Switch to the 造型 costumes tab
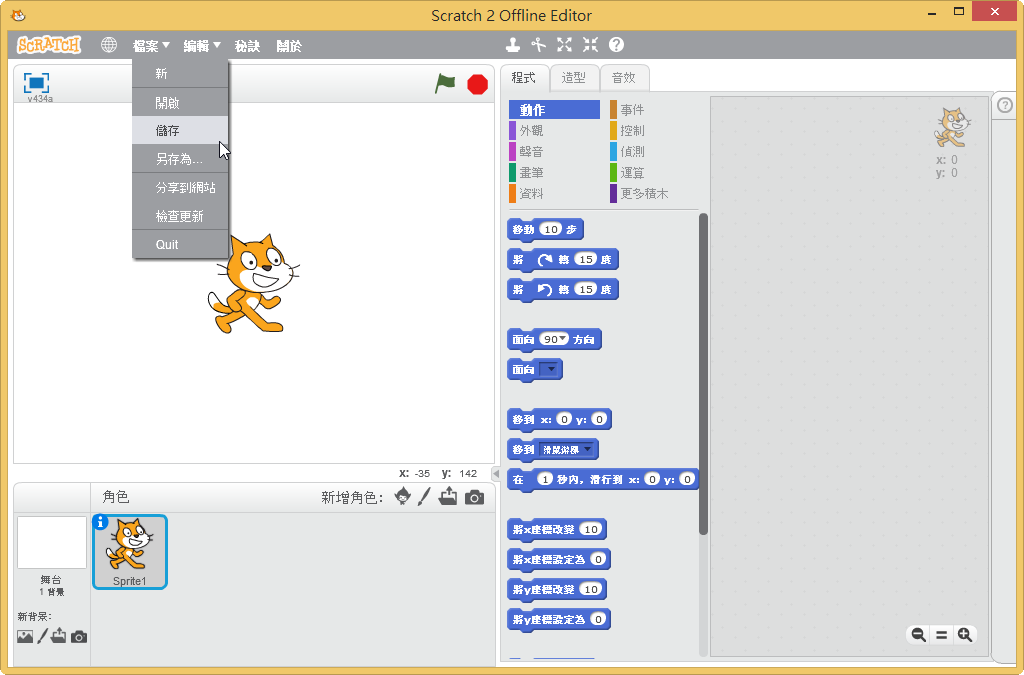Screen dimensions: 1024x675 [x=573, y=78]
